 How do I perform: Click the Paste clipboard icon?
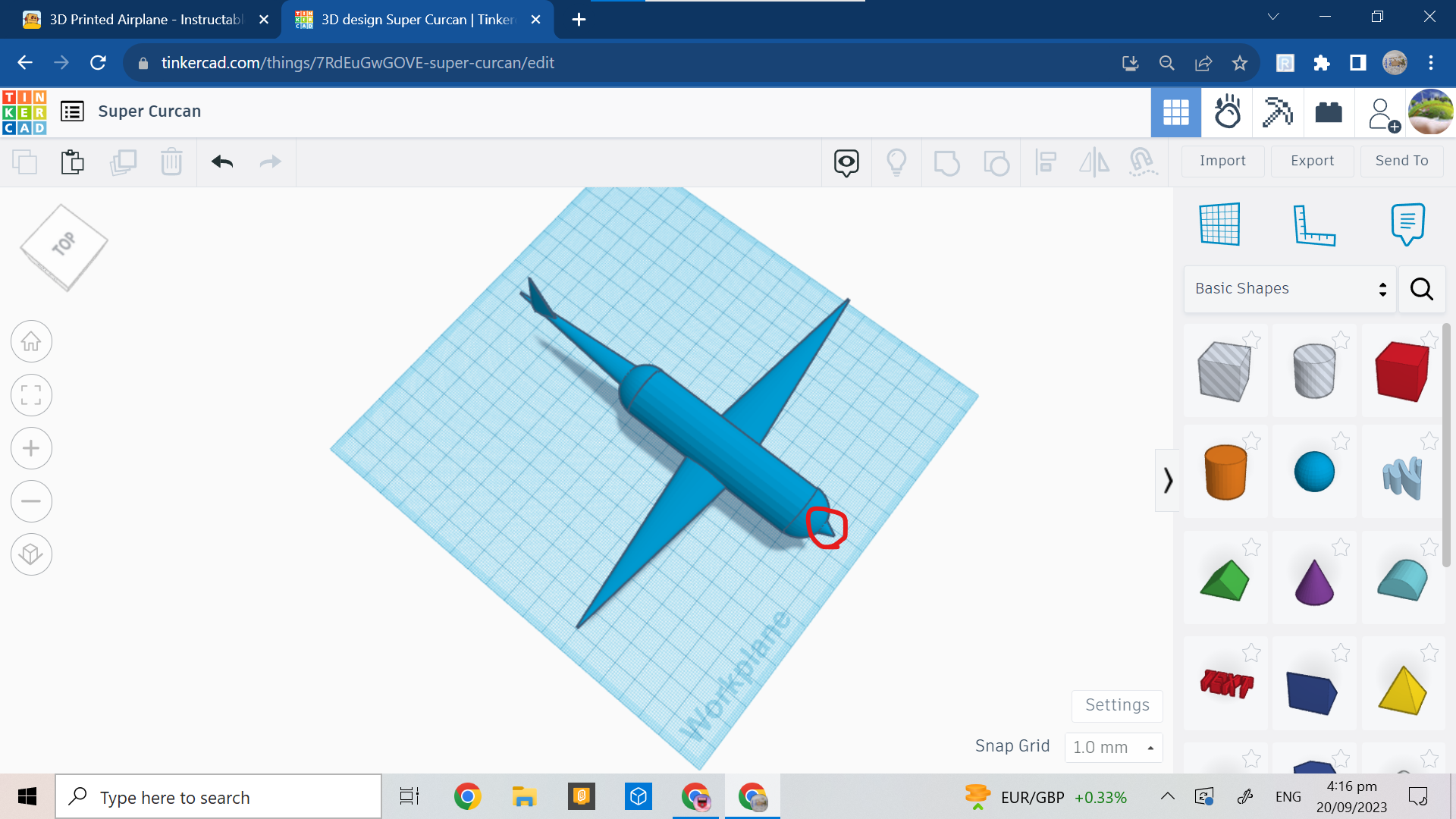point(73,162)
